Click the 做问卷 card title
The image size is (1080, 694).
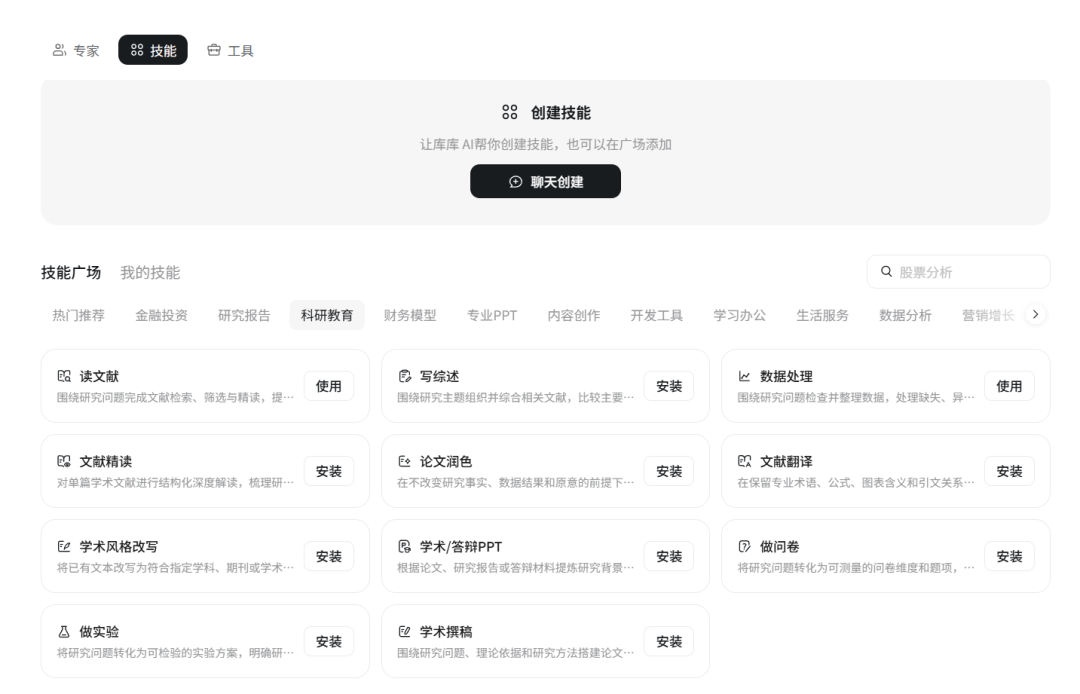tap(780, 547)
